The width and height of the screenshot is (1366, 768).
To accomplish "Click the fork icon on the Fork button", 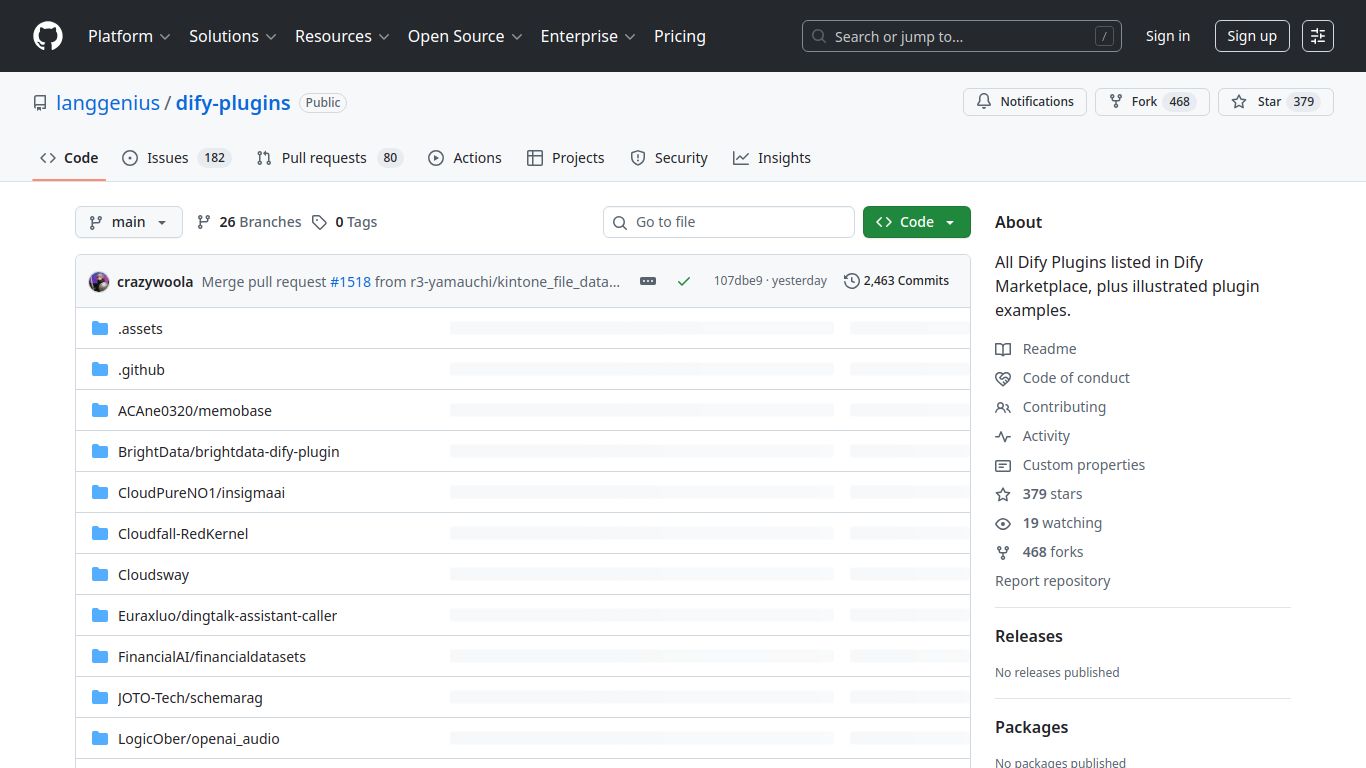I will tap(1113, 101).
